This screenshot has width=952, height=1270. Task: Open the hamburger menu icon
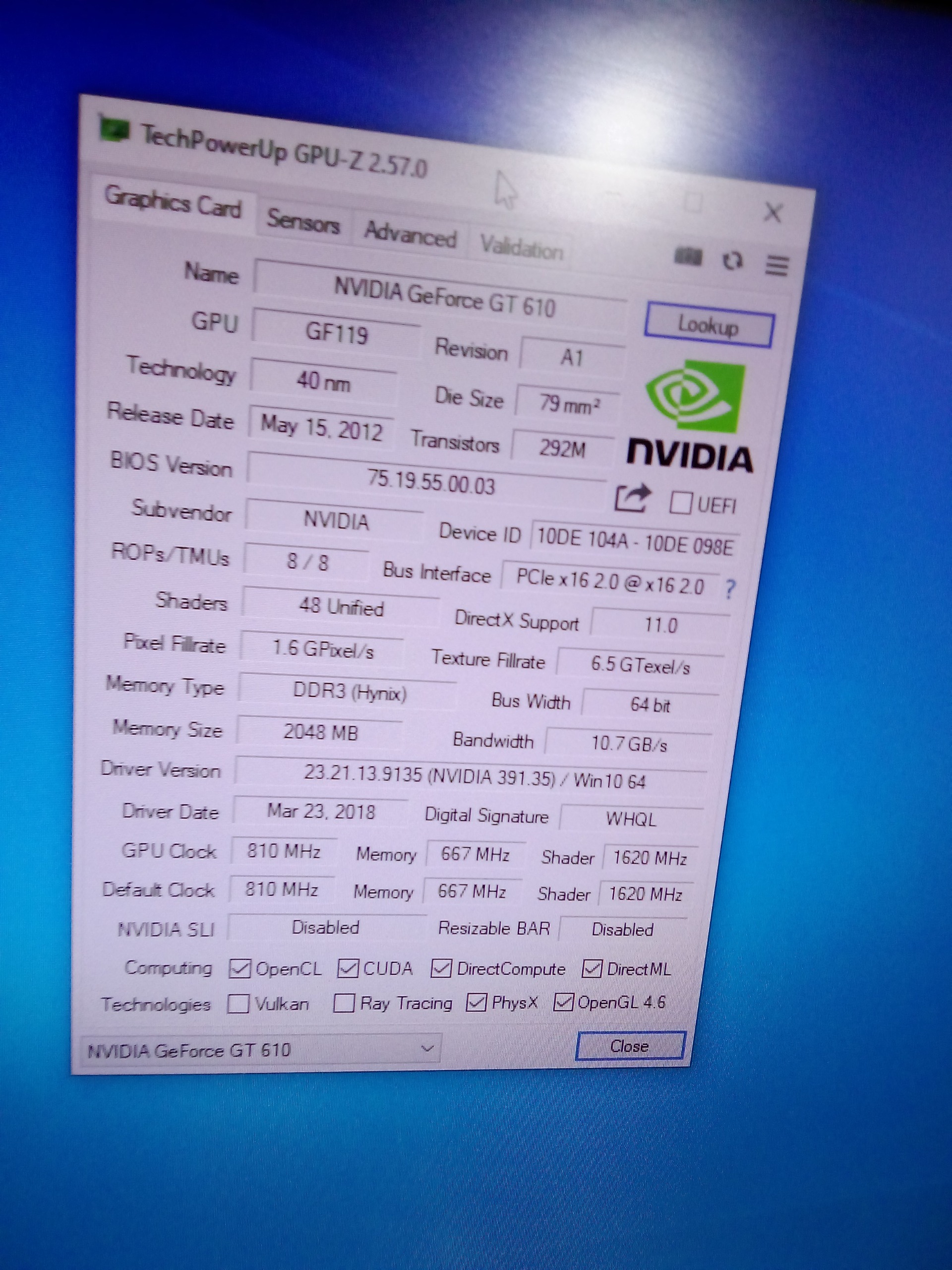[x=776, y=265]
